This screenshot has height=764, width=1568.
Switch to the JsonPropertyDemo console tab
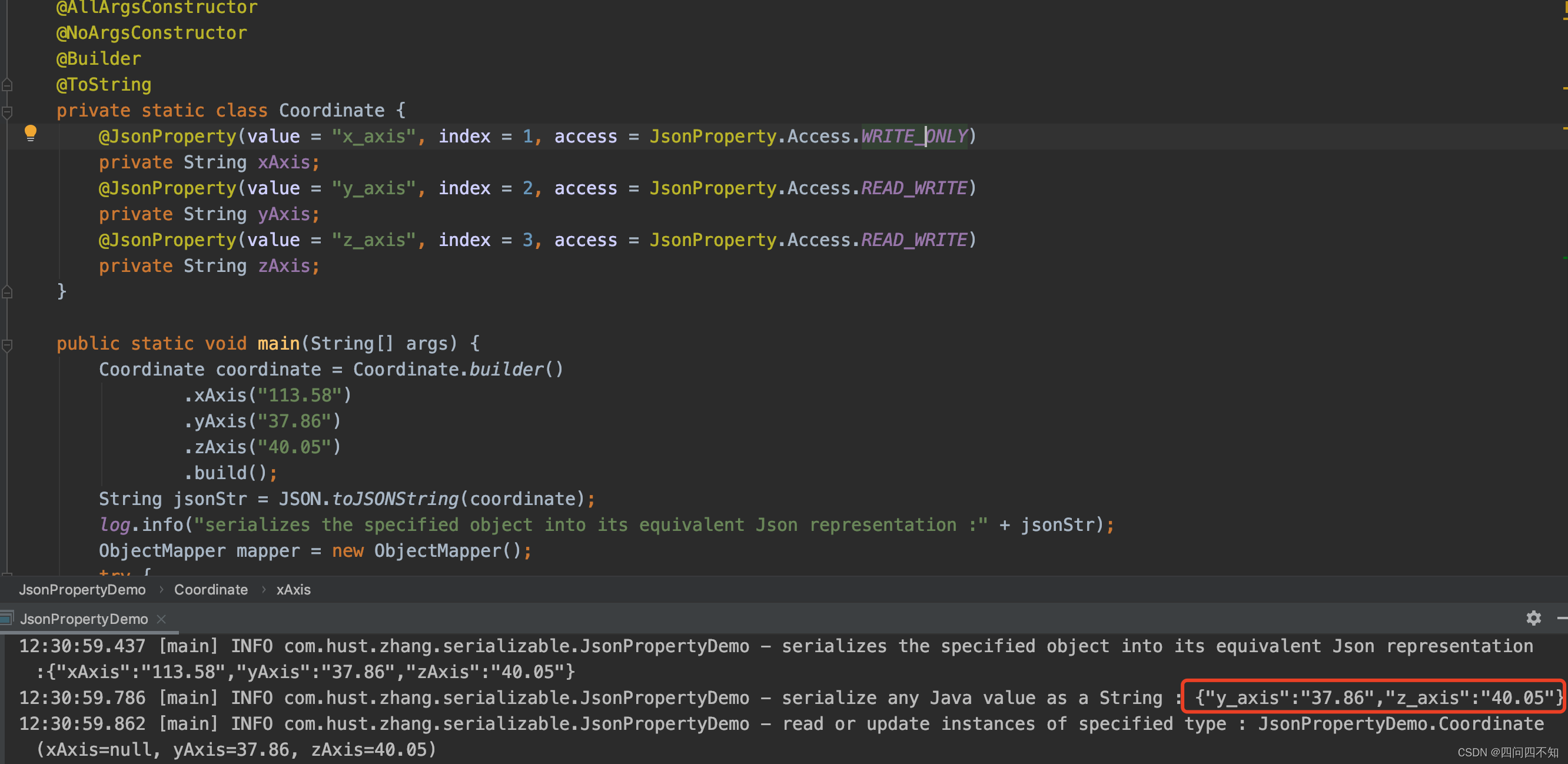tap(84, 619)
